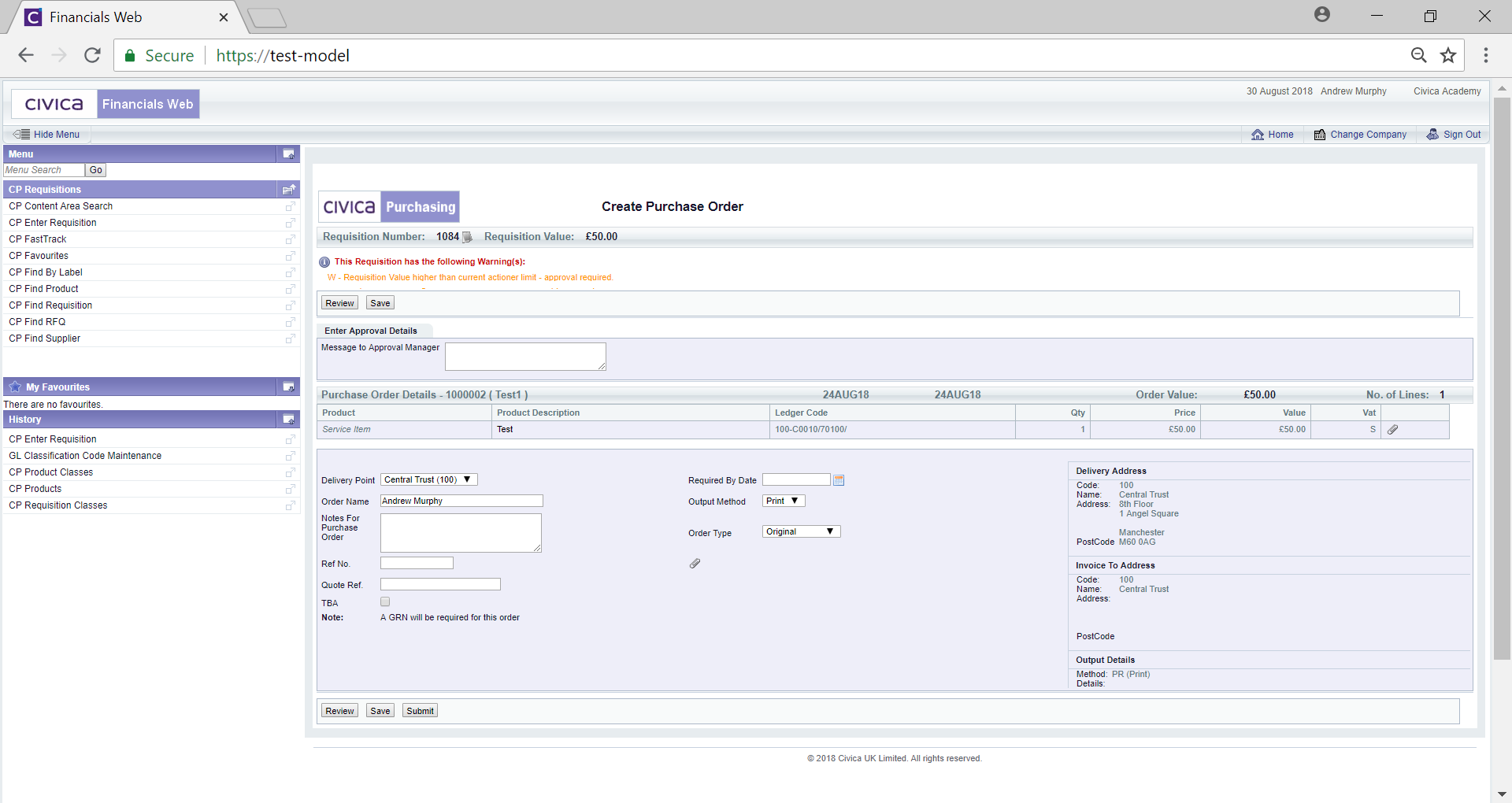Expand the Output Method dropdown
The width and height of the screenshot is (1512, 803).
click(x=783, y=501)
